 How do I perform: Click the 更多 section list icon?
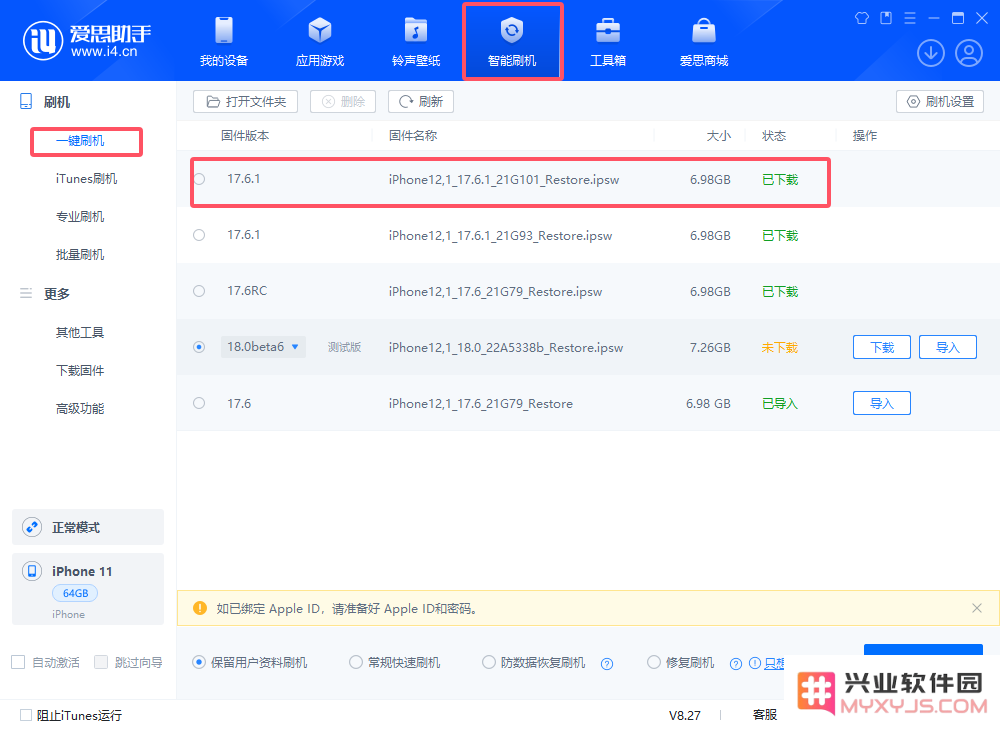(x=26, y=293)
